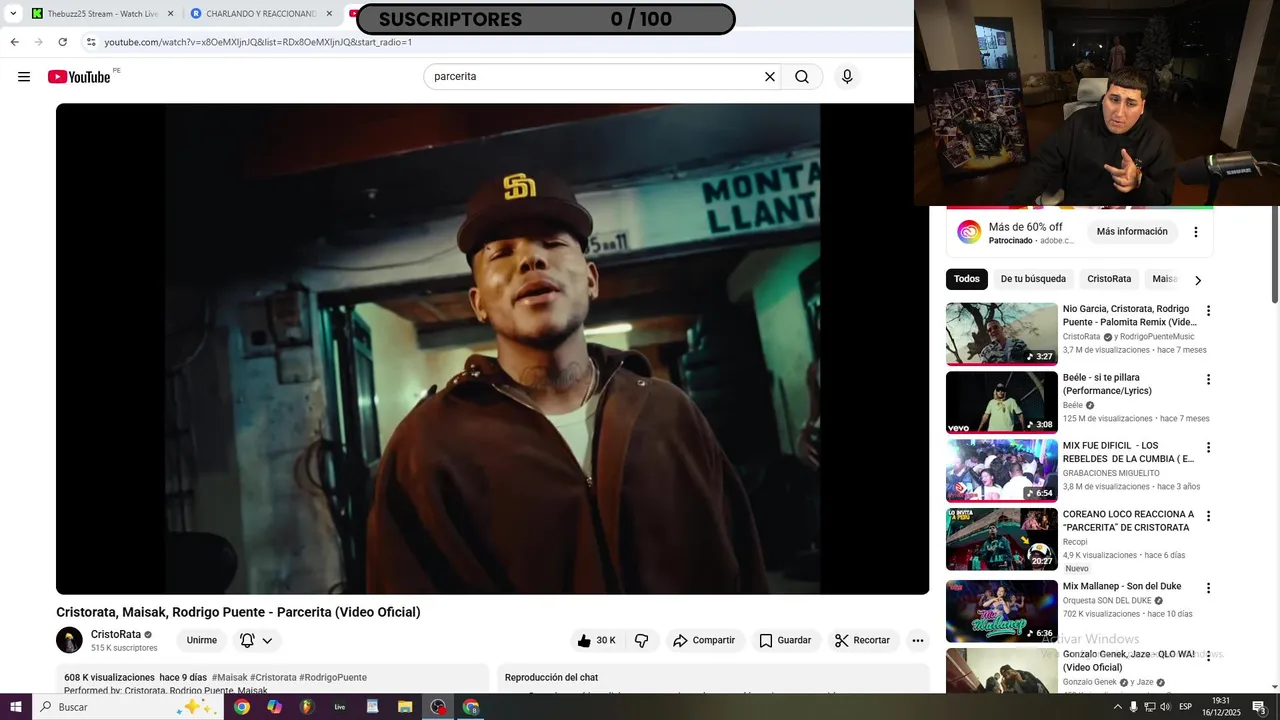Open the Live app in taskbar

click(x=340, y=707)
